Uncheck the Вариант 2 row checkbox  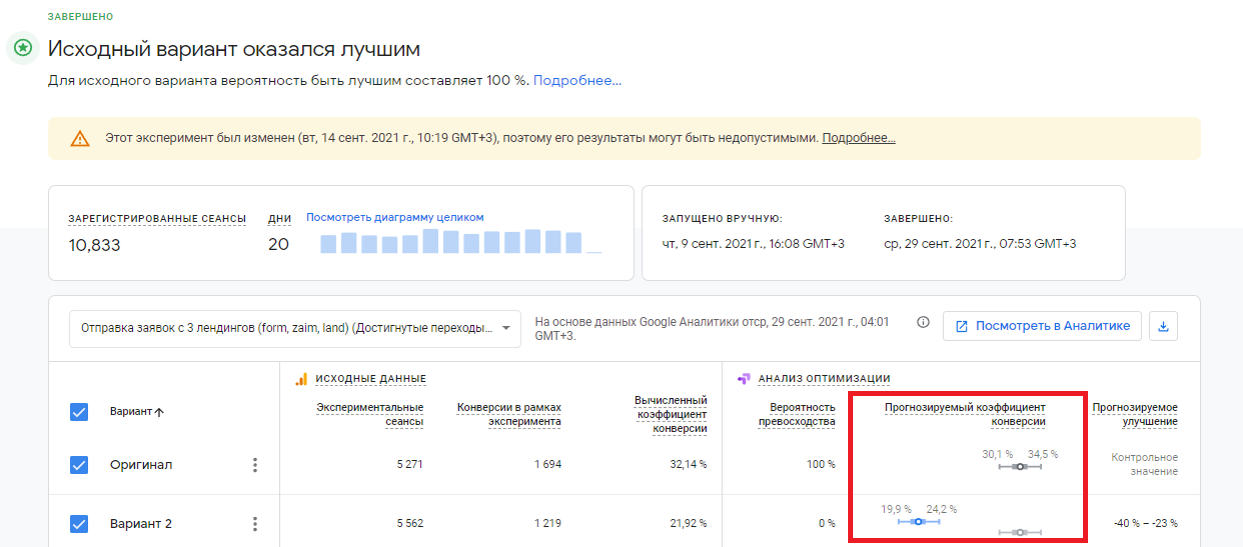click(x=80, y=524)
